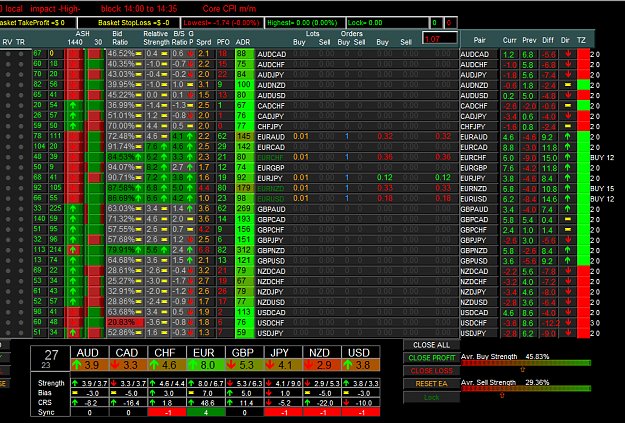Click the green TZ cell in AUDNZD row
Viewport: 625px width, 423px height.
[584, 85]
